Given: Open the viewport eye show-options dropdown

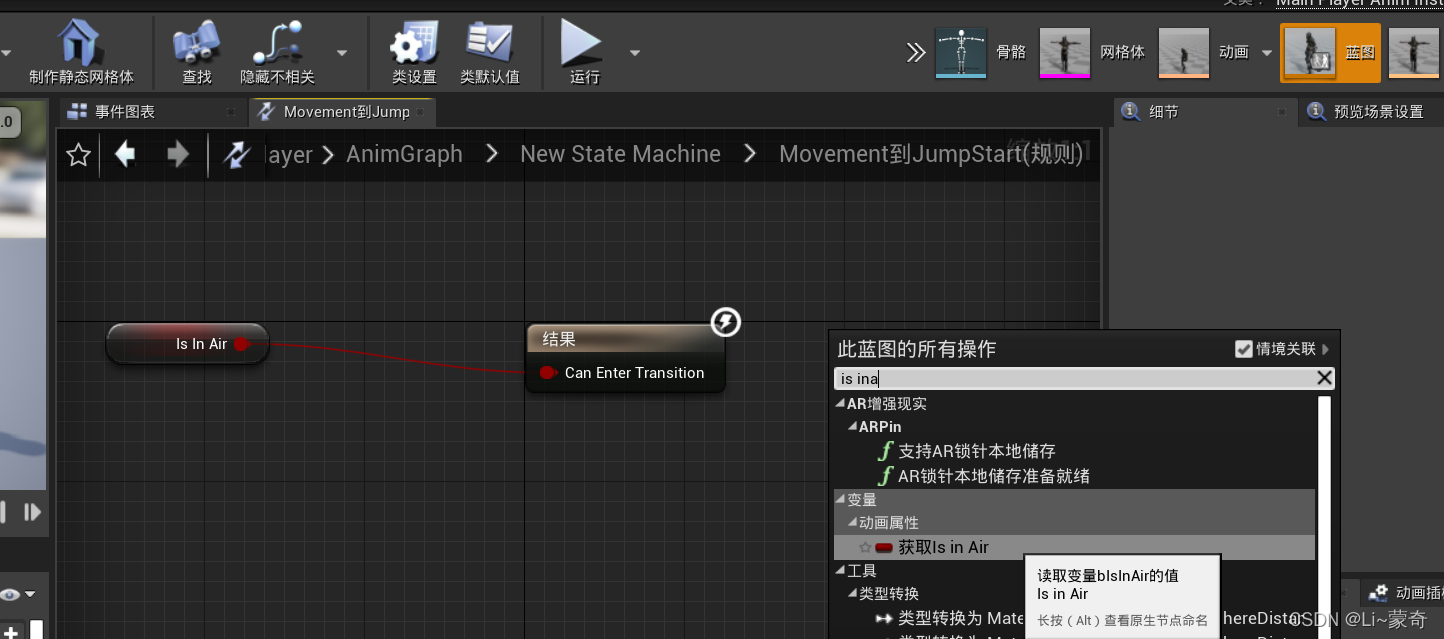Looking at the screenshot, I should [x=17, y=593].
